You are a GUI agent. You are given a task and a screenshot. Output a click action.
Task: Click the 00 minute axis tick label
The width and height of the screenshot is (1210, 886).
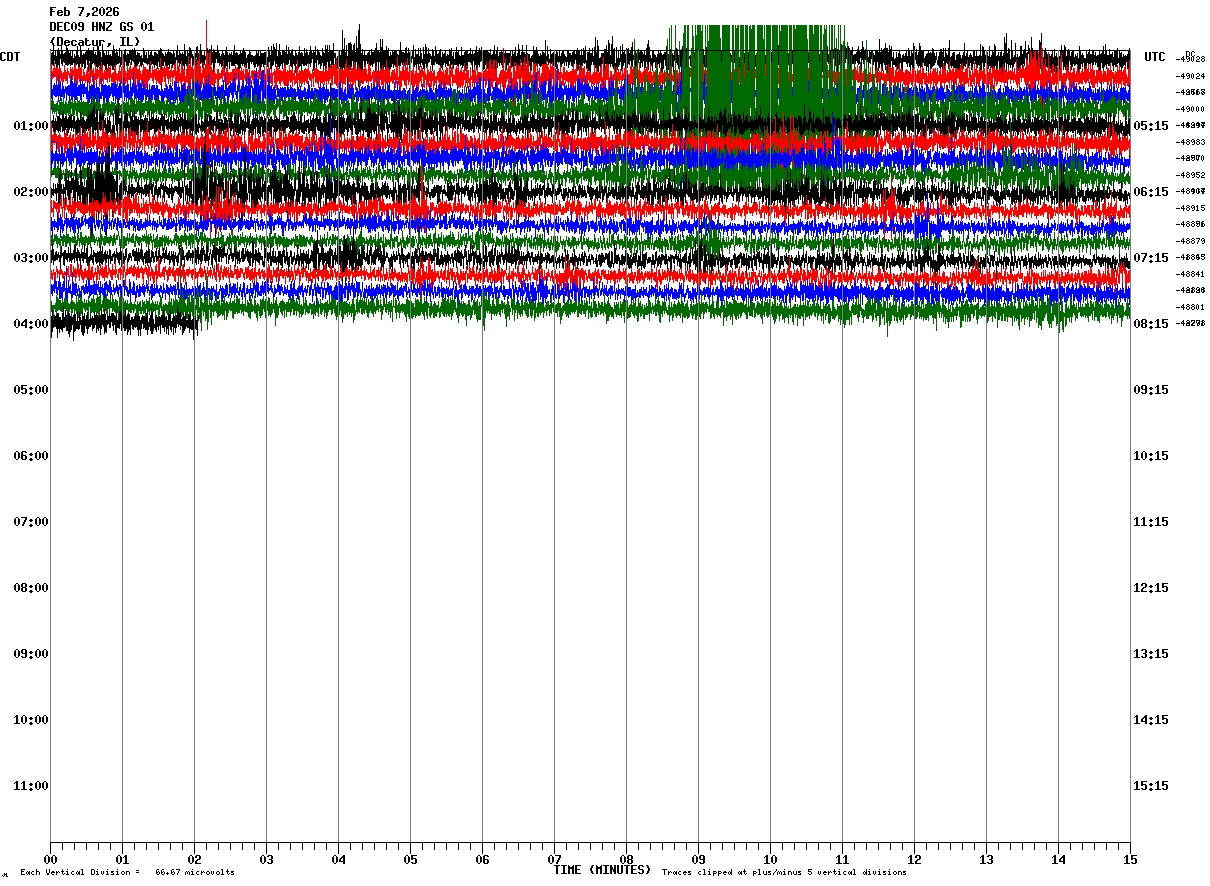(x=50, y=859)
